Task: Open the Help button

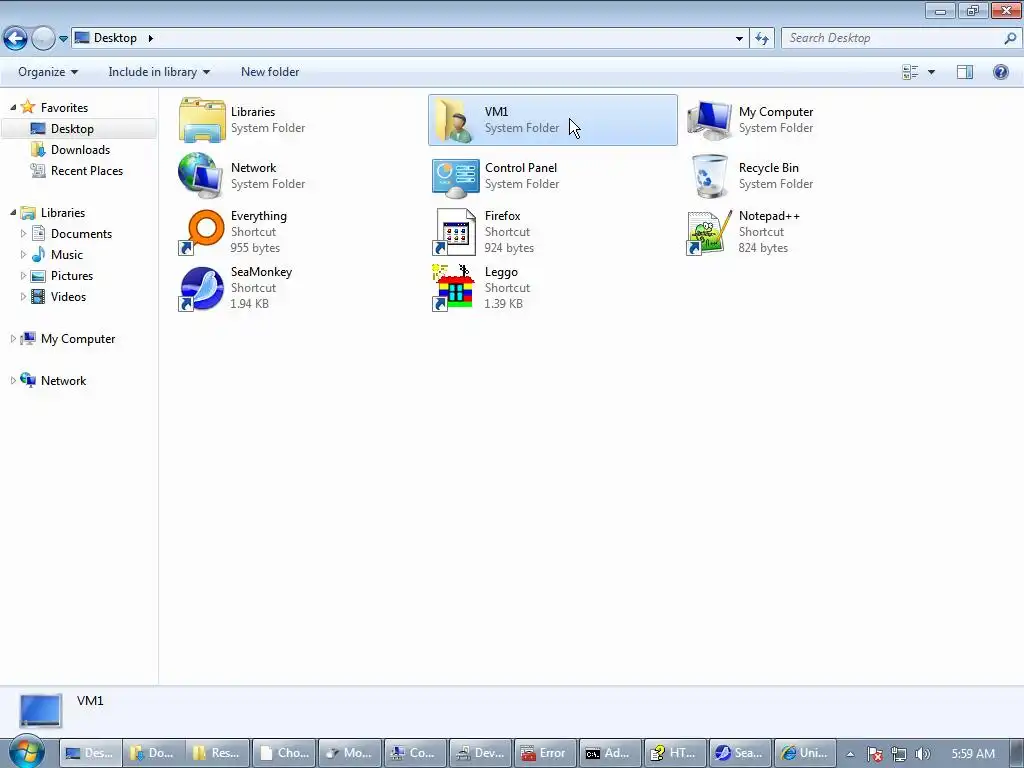Action: tap(1000, 72)
